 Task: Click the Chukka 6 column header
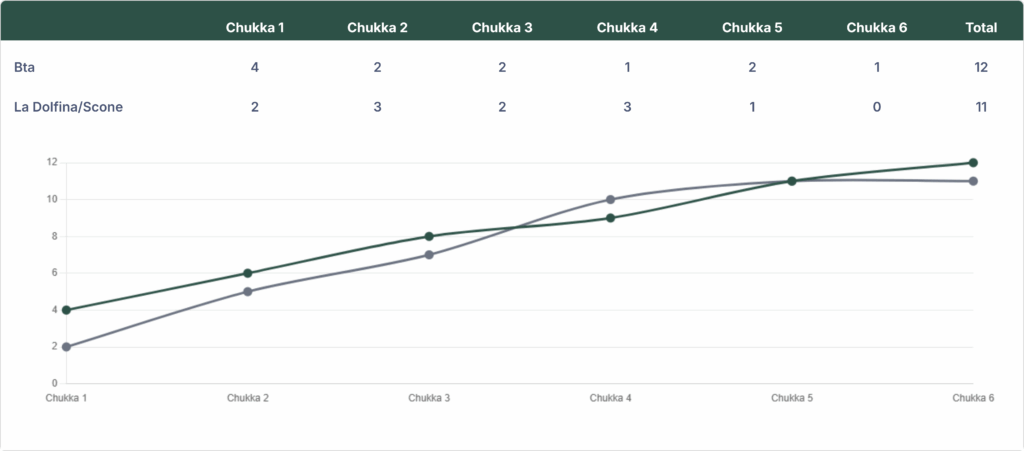click(x=876, y=27)
